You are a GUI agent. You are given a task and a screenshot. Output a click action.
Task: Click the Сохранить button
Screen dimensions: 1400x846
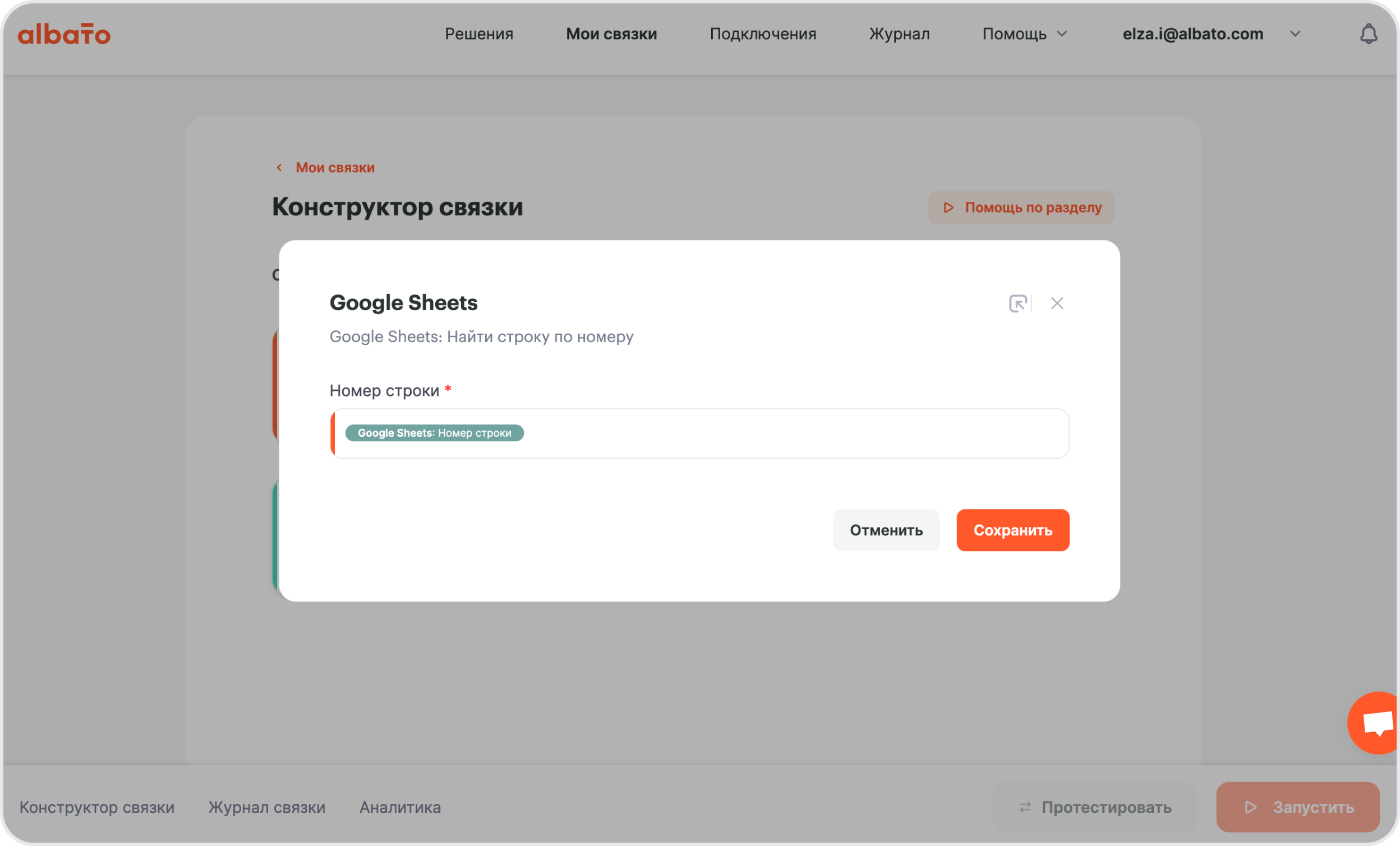[1013, 530]
